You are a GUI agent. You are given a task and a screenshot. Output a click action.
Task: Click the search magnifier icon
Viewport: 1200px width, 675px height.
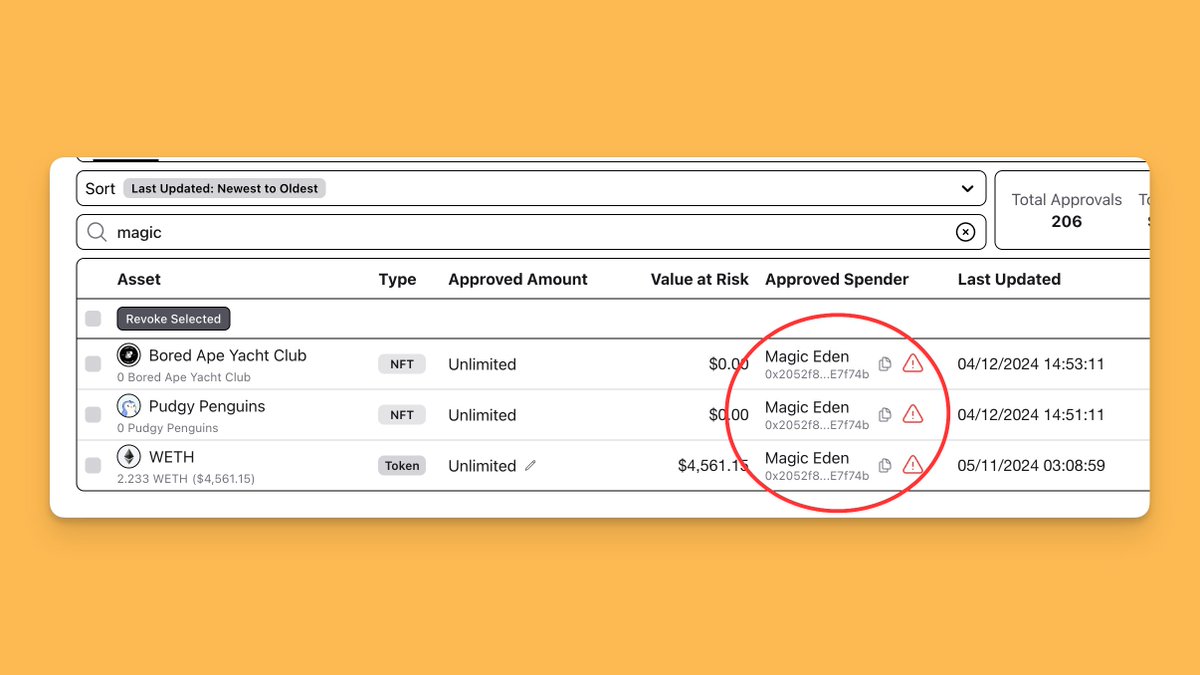[97, 232]
